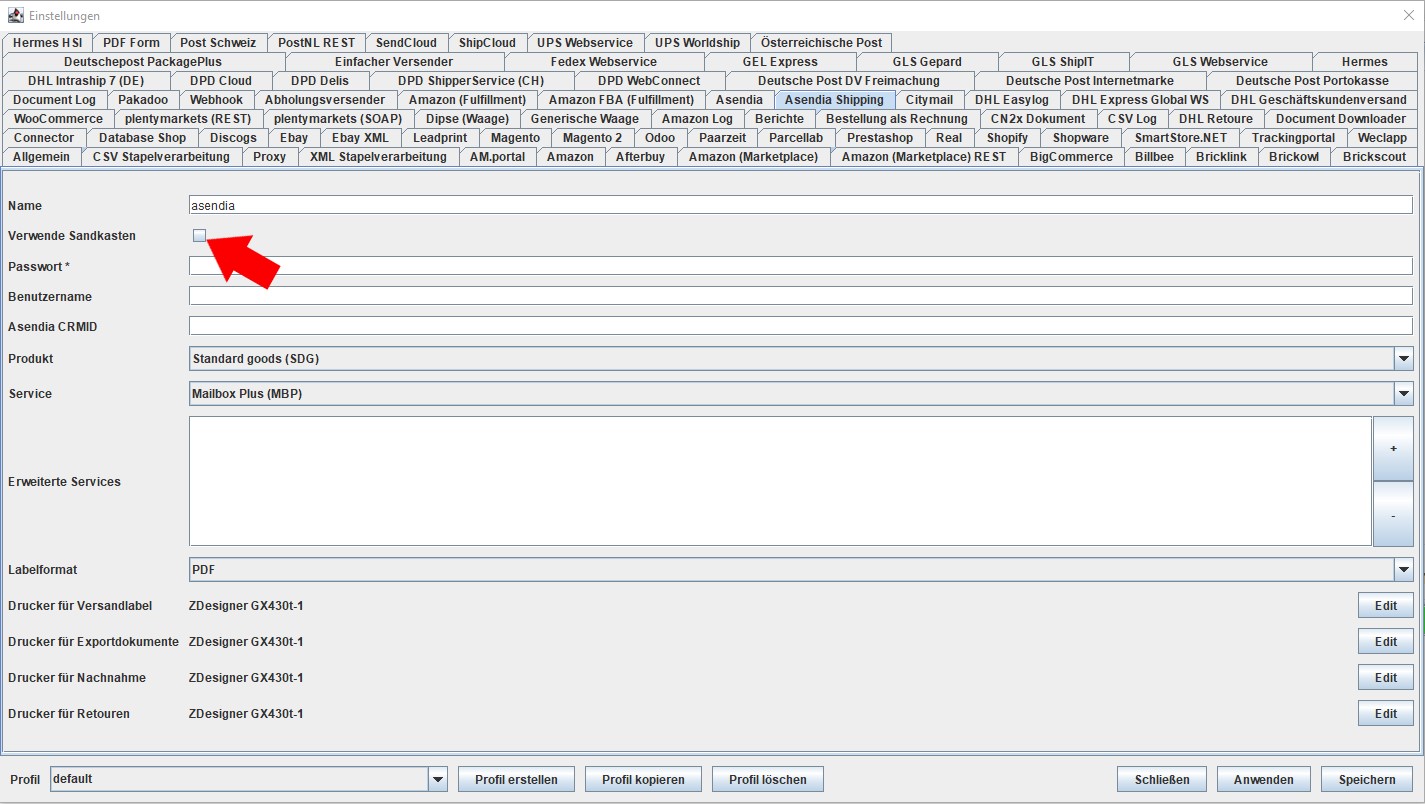Switch to the Hermes HSI tab
The width and height of the screenshot is (1425, 804).
tap(48, 43)
